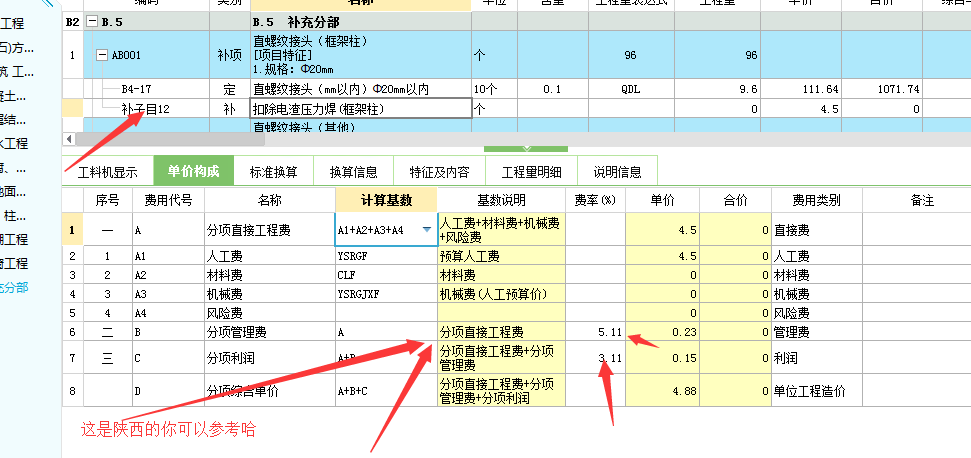Click the CLF calculation base cell
971x458 pixels.
pyautogui.click(x=386, y=275)
